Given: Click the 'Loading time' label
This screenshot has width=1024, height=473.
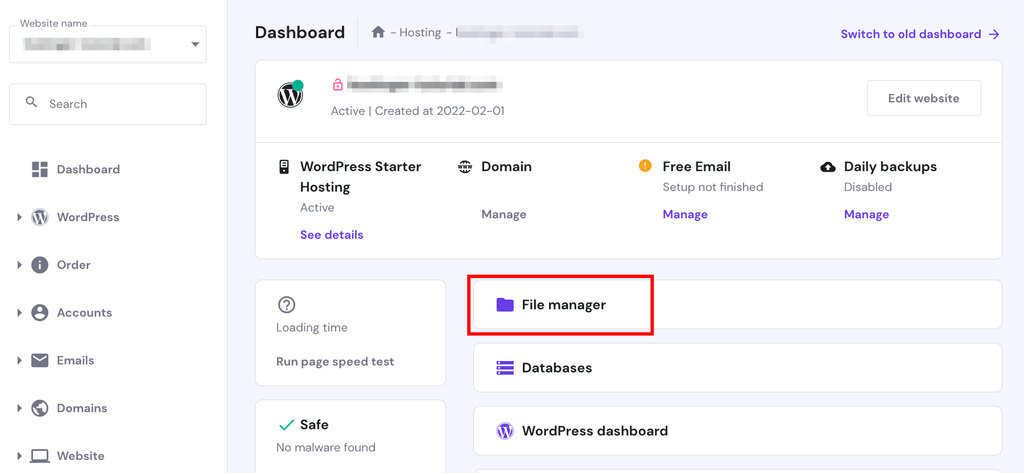Looking at the screenshot, I should (x=312, y=327).
